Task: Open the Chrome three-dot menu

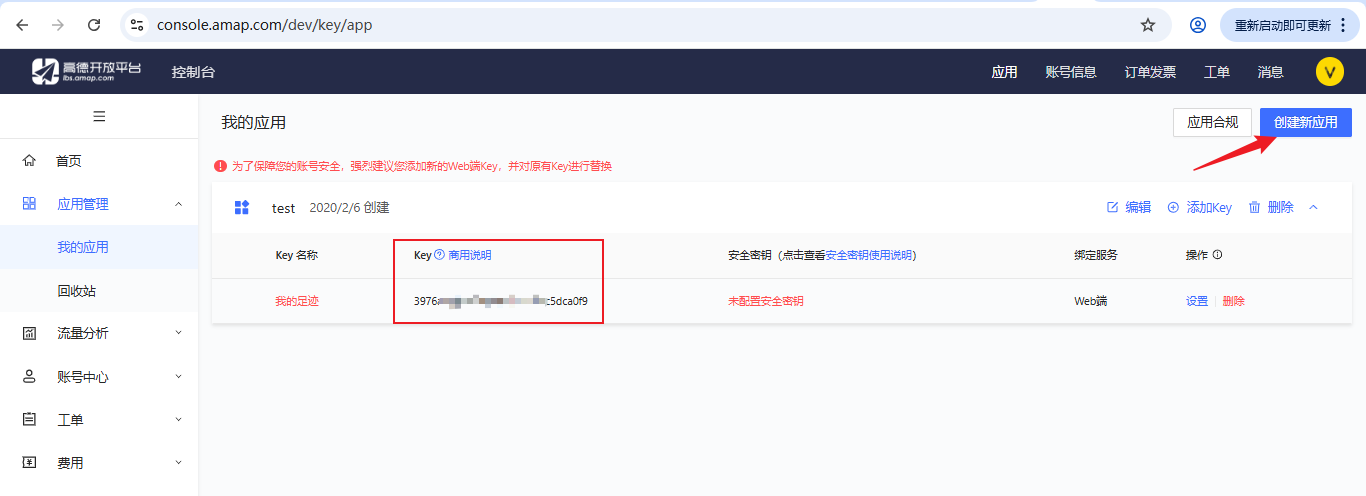Action: point(1343,25)
